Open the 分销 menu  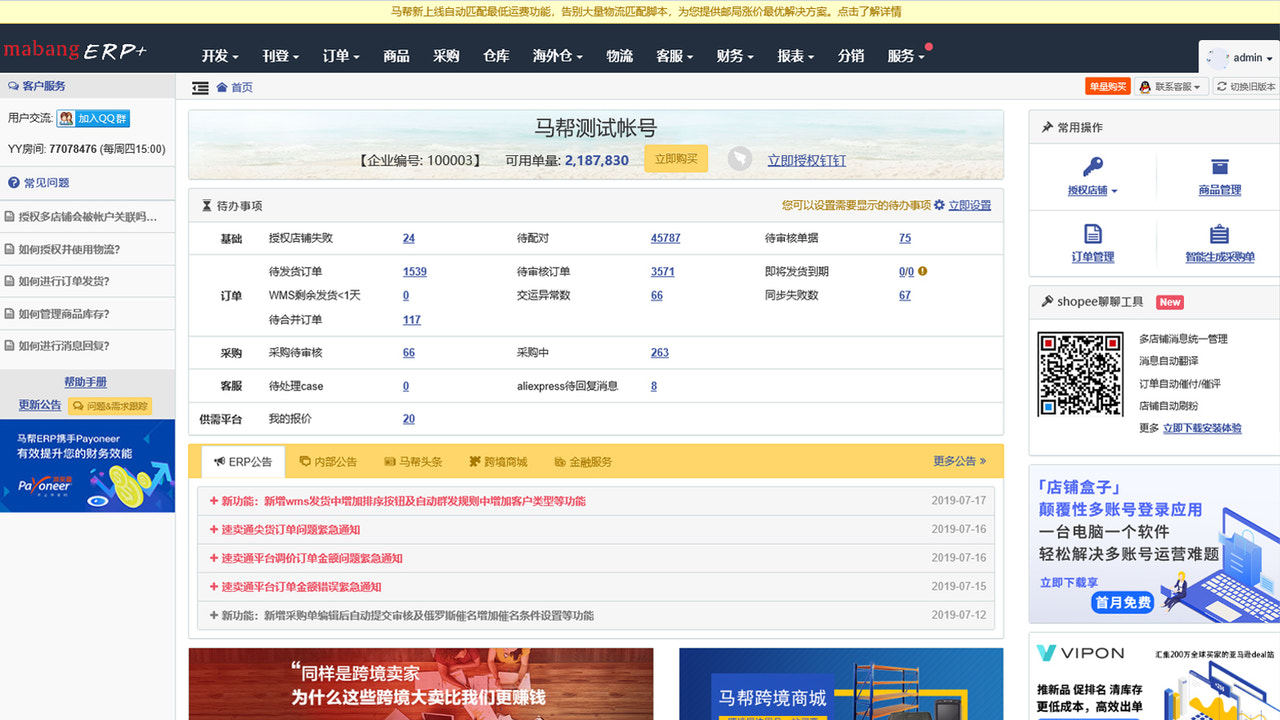click(851, 56)
